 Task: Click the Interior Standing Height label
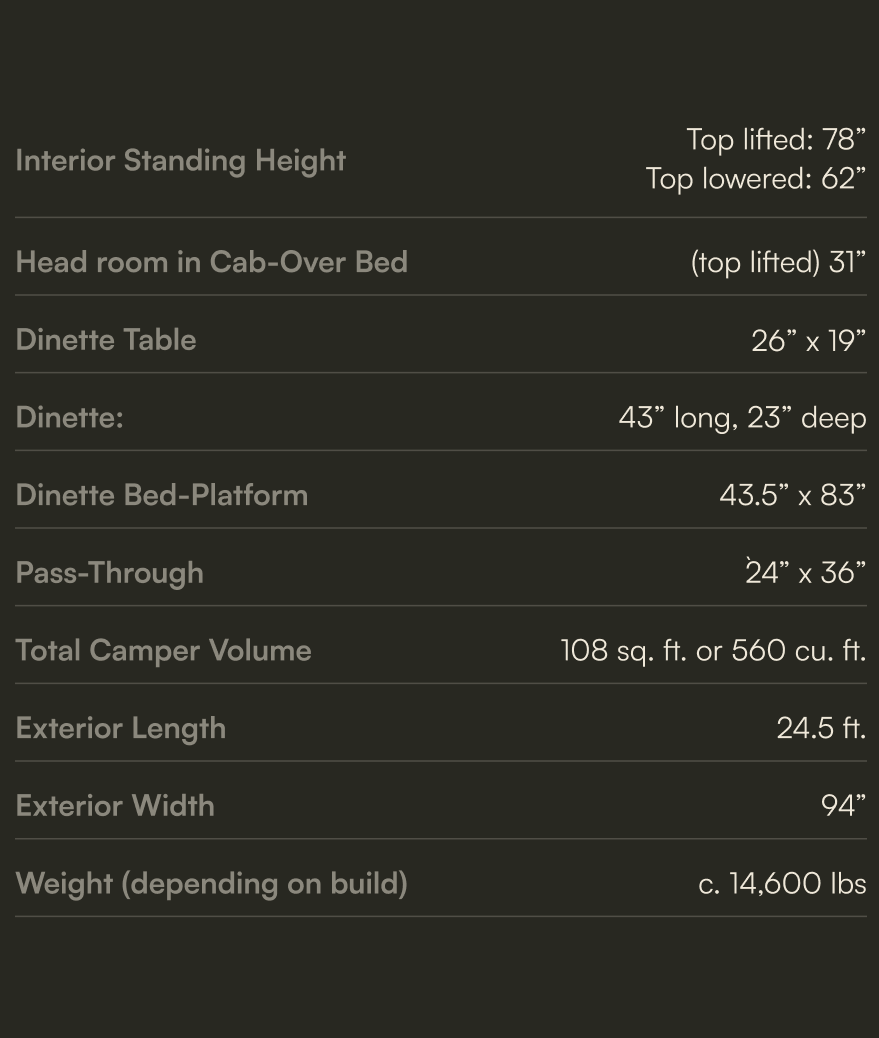pos(181,160)
